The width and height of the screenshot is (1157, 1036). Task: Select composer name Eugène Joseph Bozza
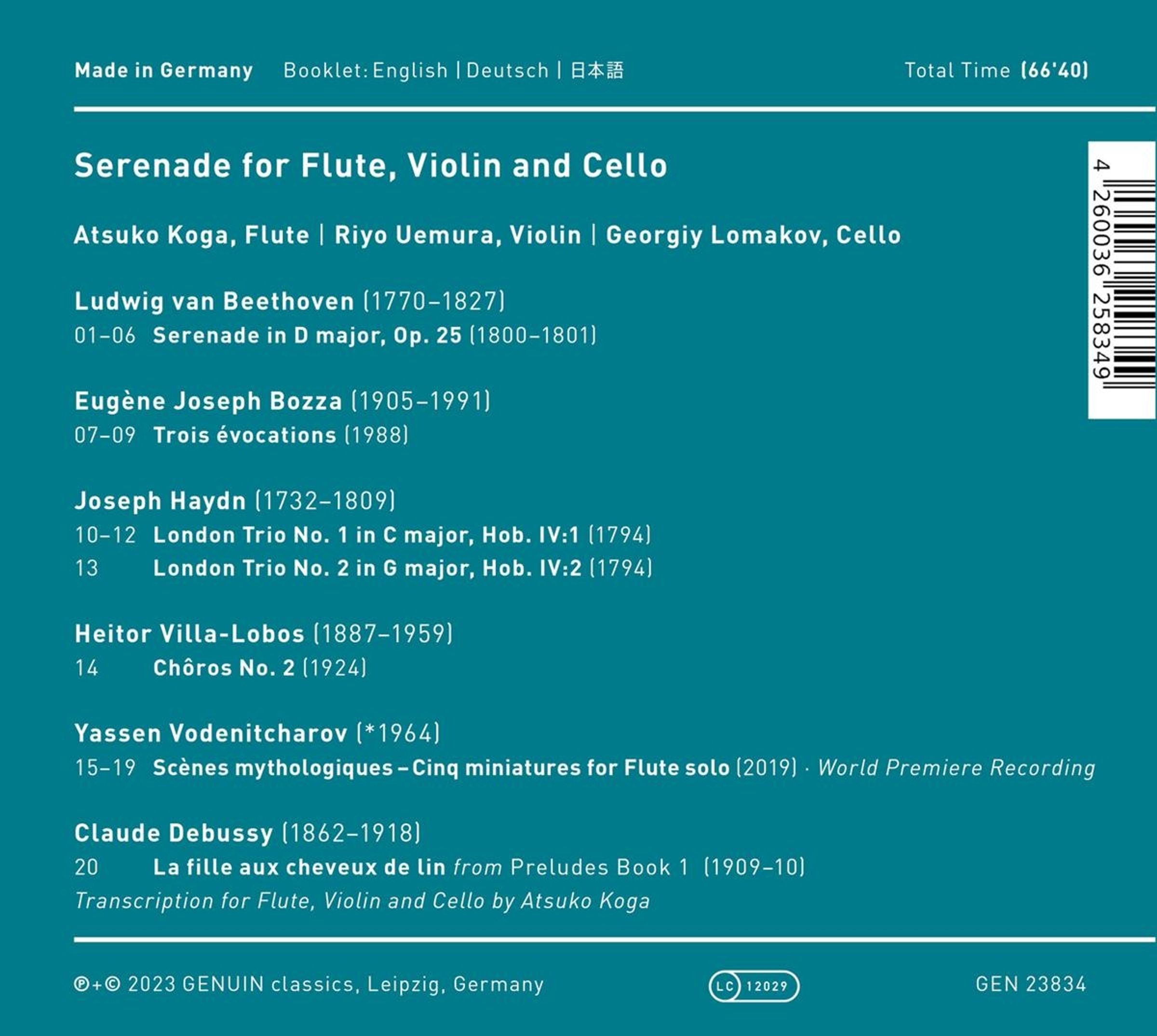click(x=208, y=401)
